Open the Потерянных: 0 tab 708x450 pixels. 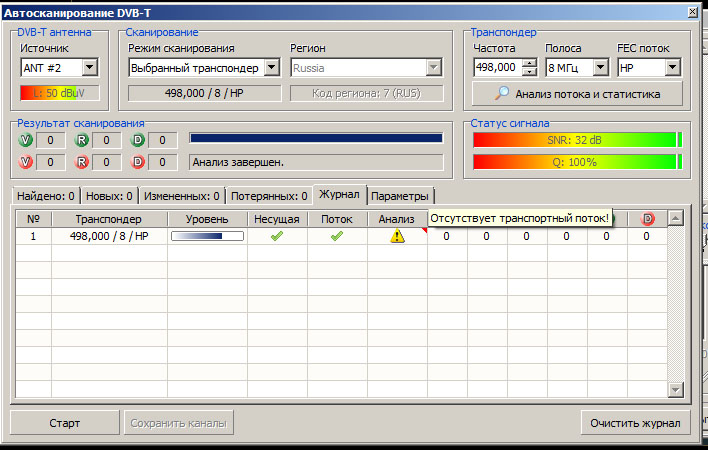(269, 196)
